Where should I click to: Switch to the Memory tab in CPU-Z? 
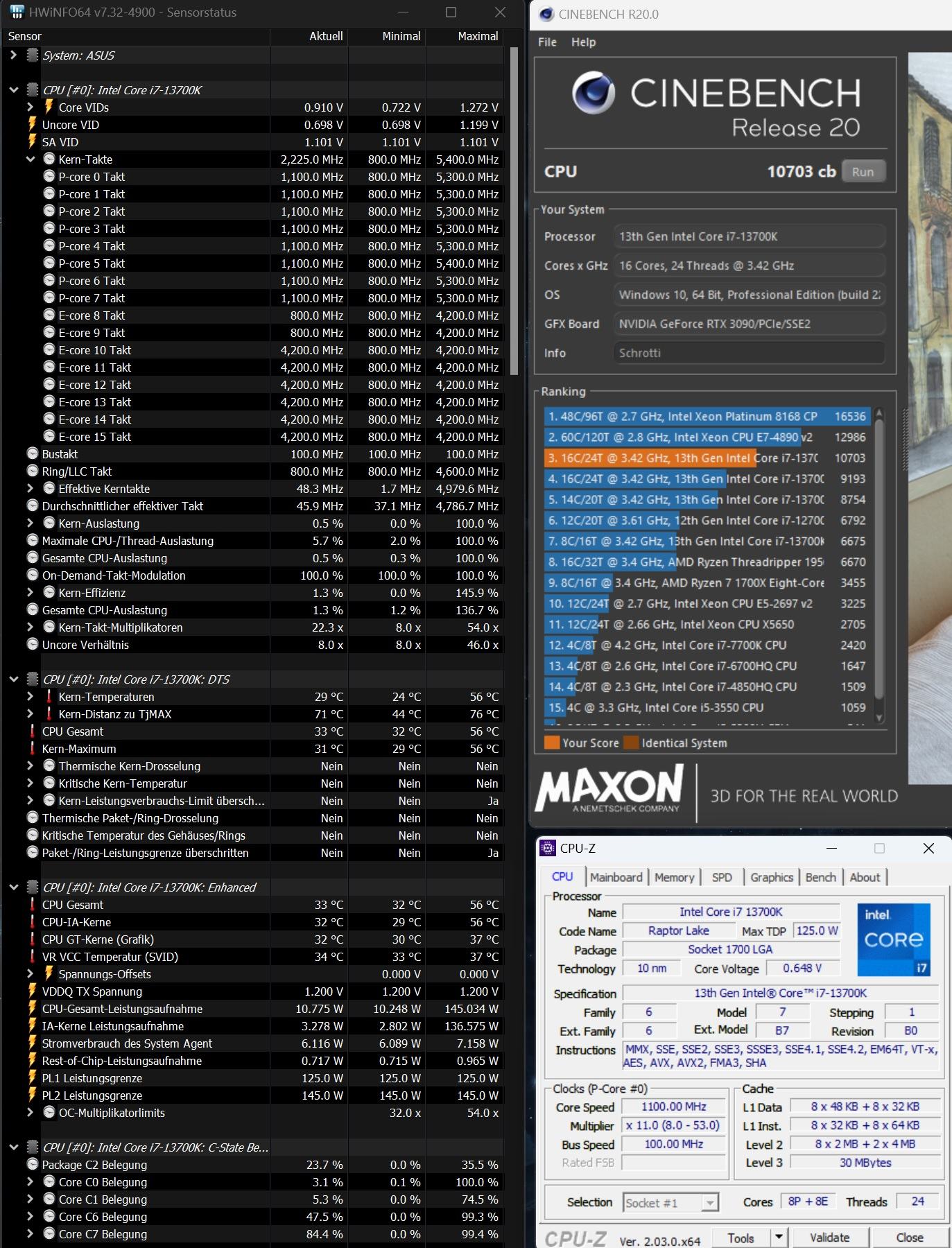674,877
